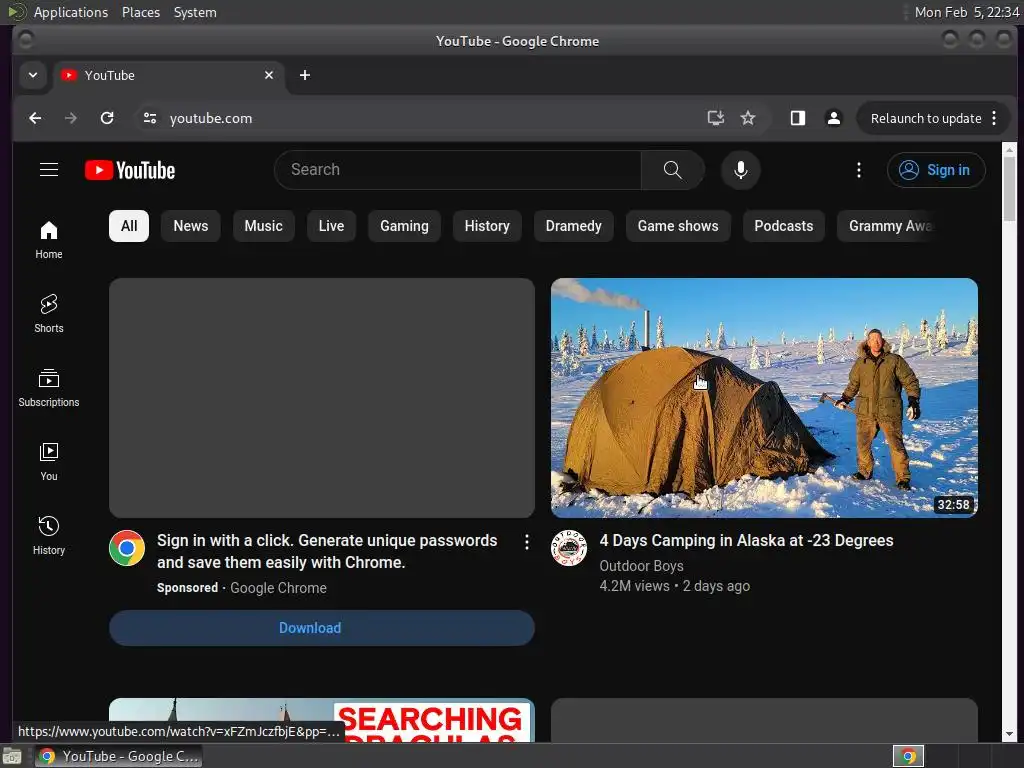This screenshot has width=1024, height=768.
Task: Select YouTube - Google Chrome taskbar entry
Action: pyautogui.click(x=119, y=756)
